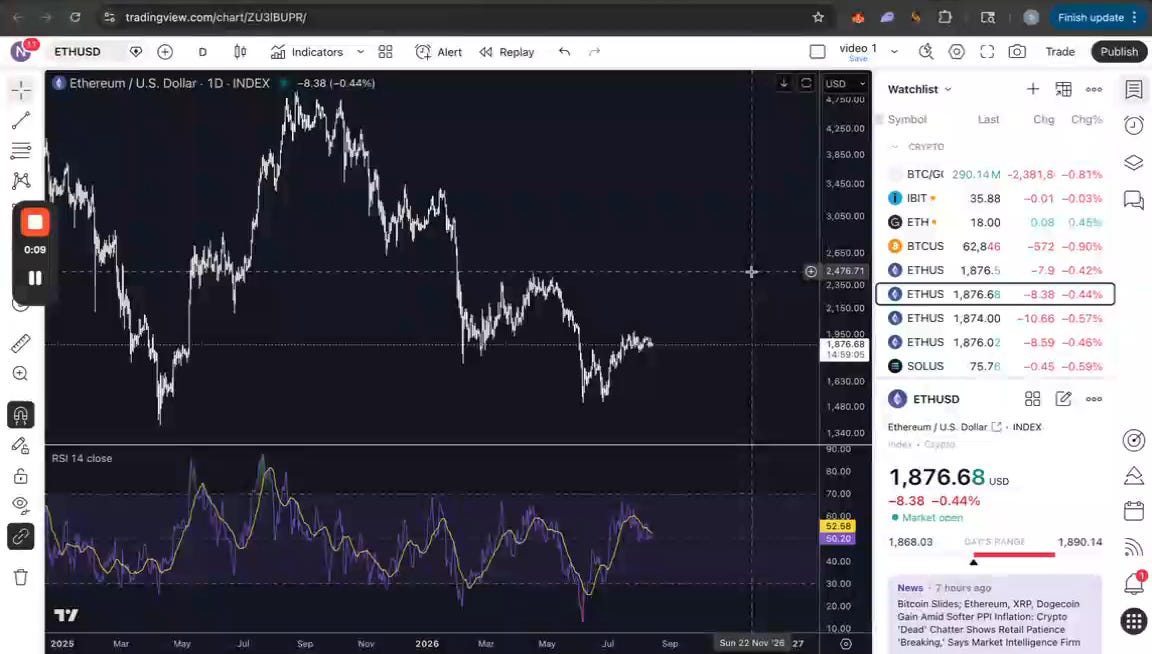
Task: Remove drawings with the trash icon
Action: 21,578
